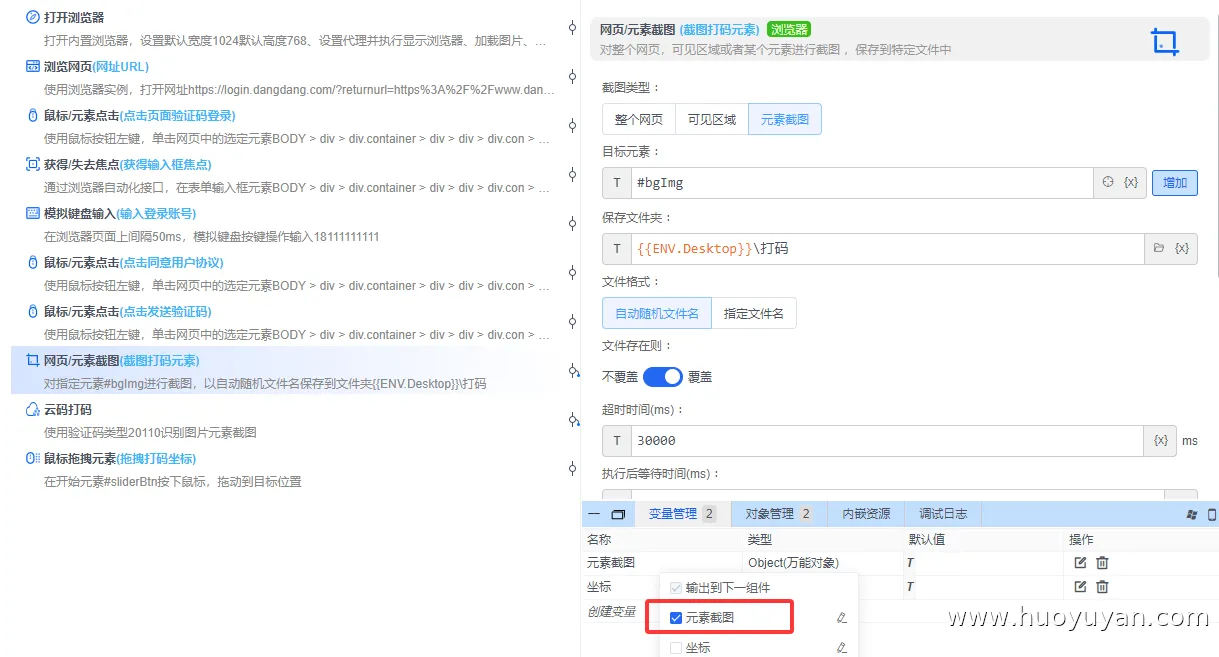Click the 浏览网页 step browser icon
The image size is (1219, 657).
33,66
